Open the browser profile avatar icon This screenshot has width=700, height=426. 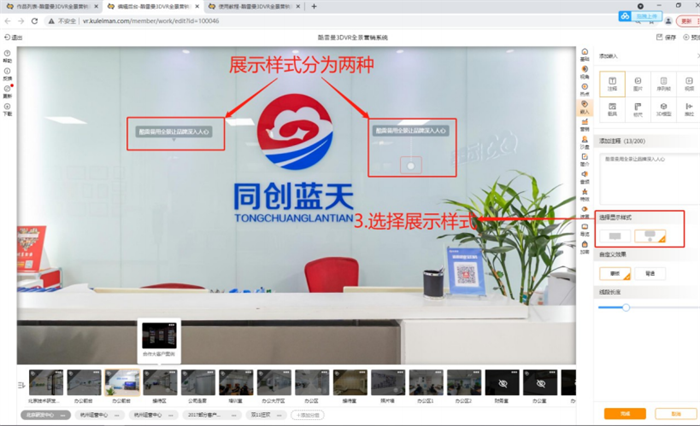tap(668, 21)
